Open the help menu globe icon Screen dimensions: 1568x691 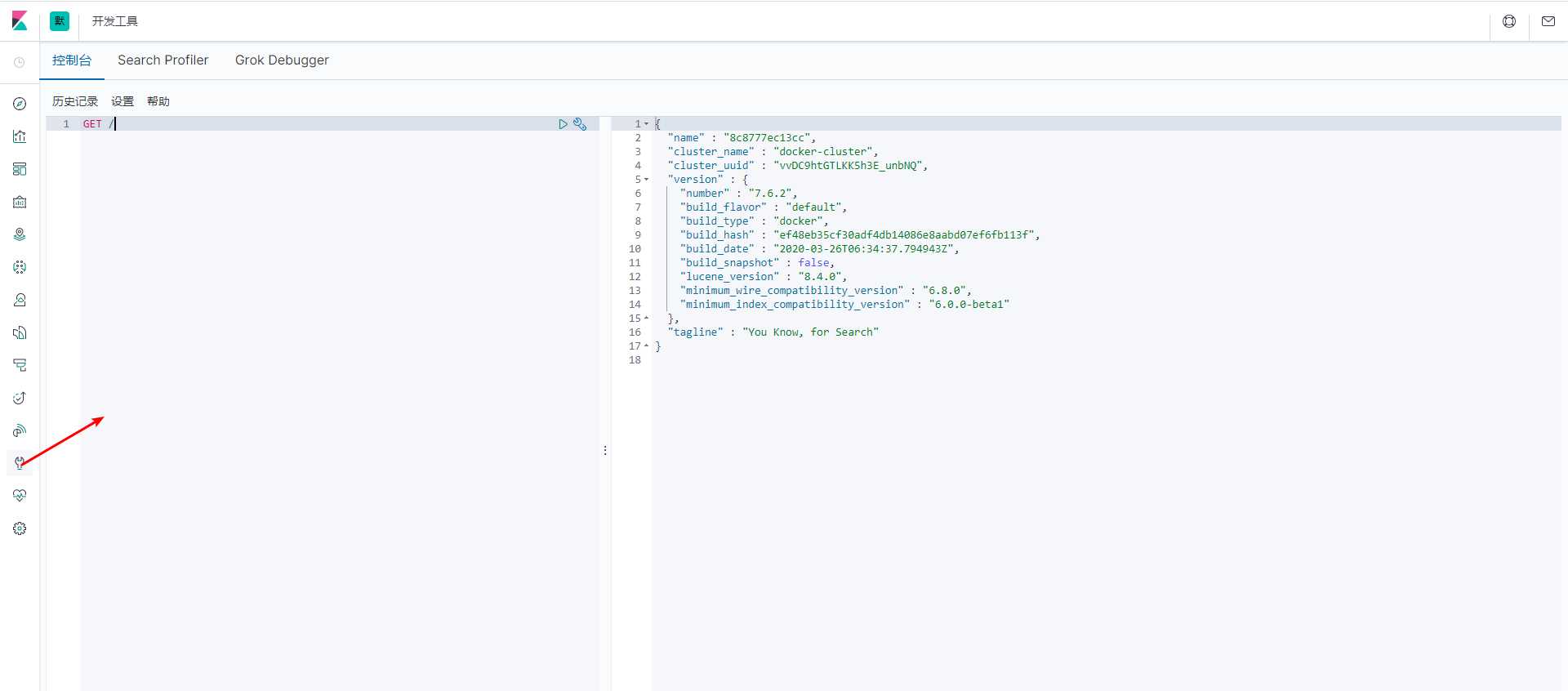[1509, 21]
